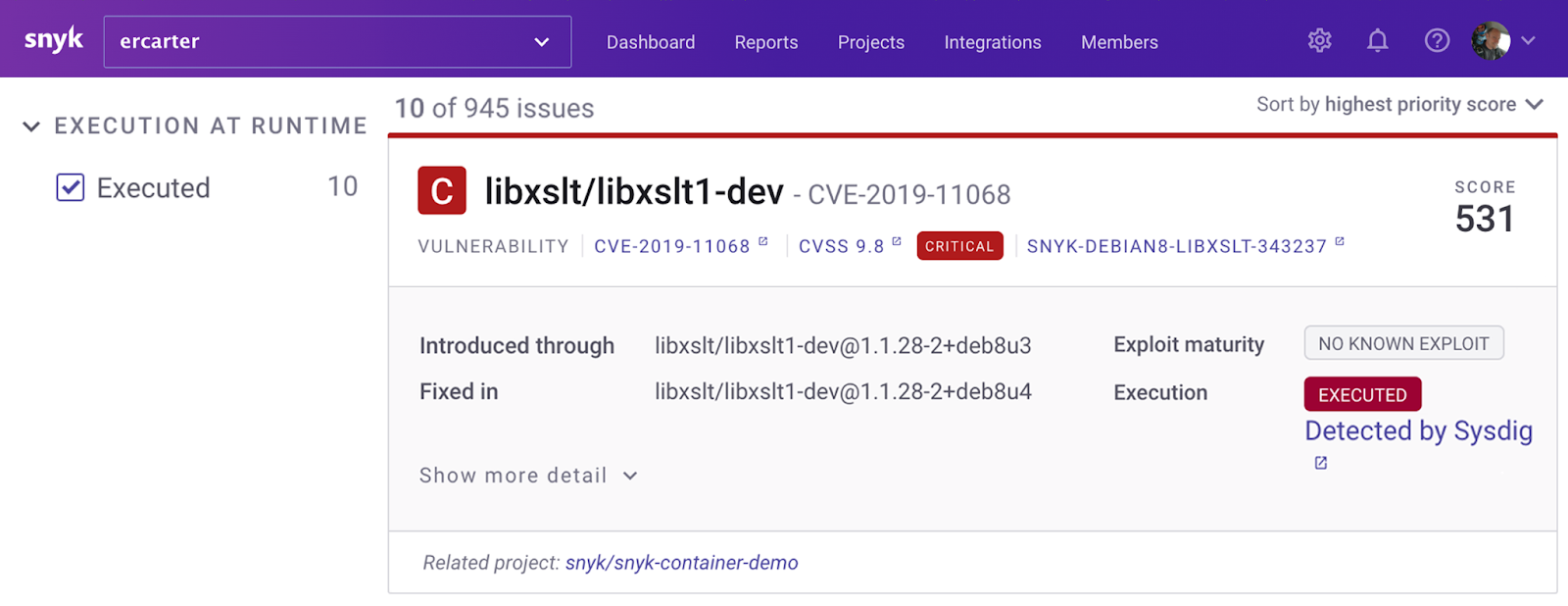The image size is (1568, 606).
Task: Click the Snyk logo
Action: click(54, 40)
